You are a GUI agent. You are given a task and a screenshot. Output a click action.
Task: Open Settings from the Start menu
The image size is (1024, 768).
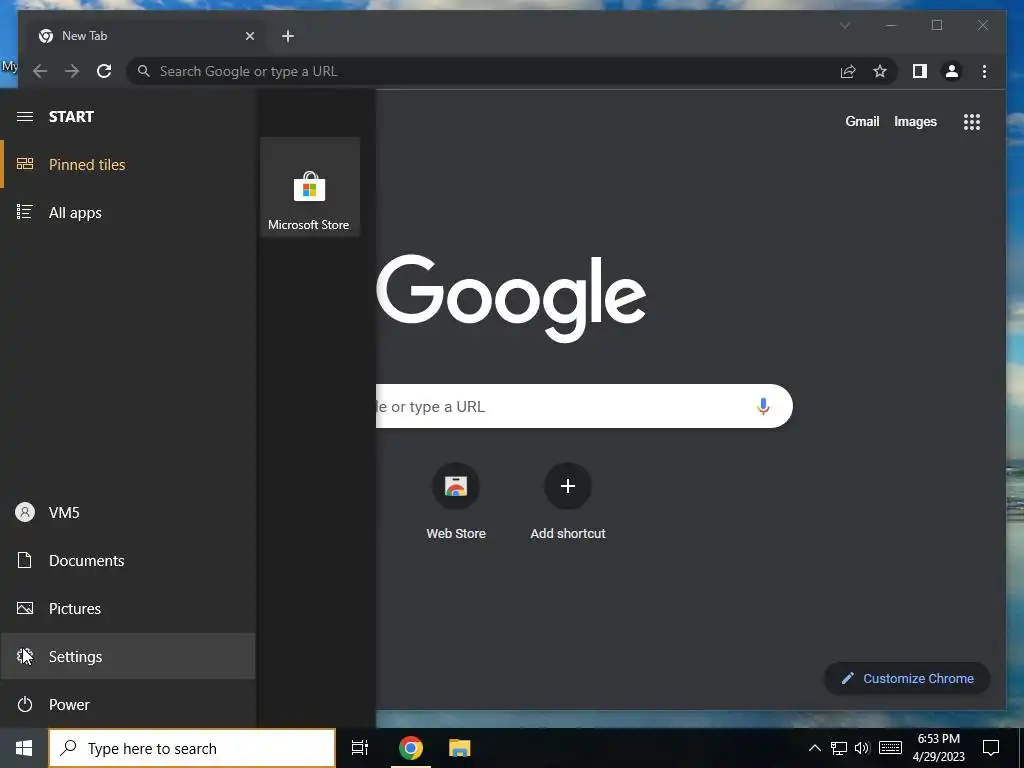coord(128,656)
